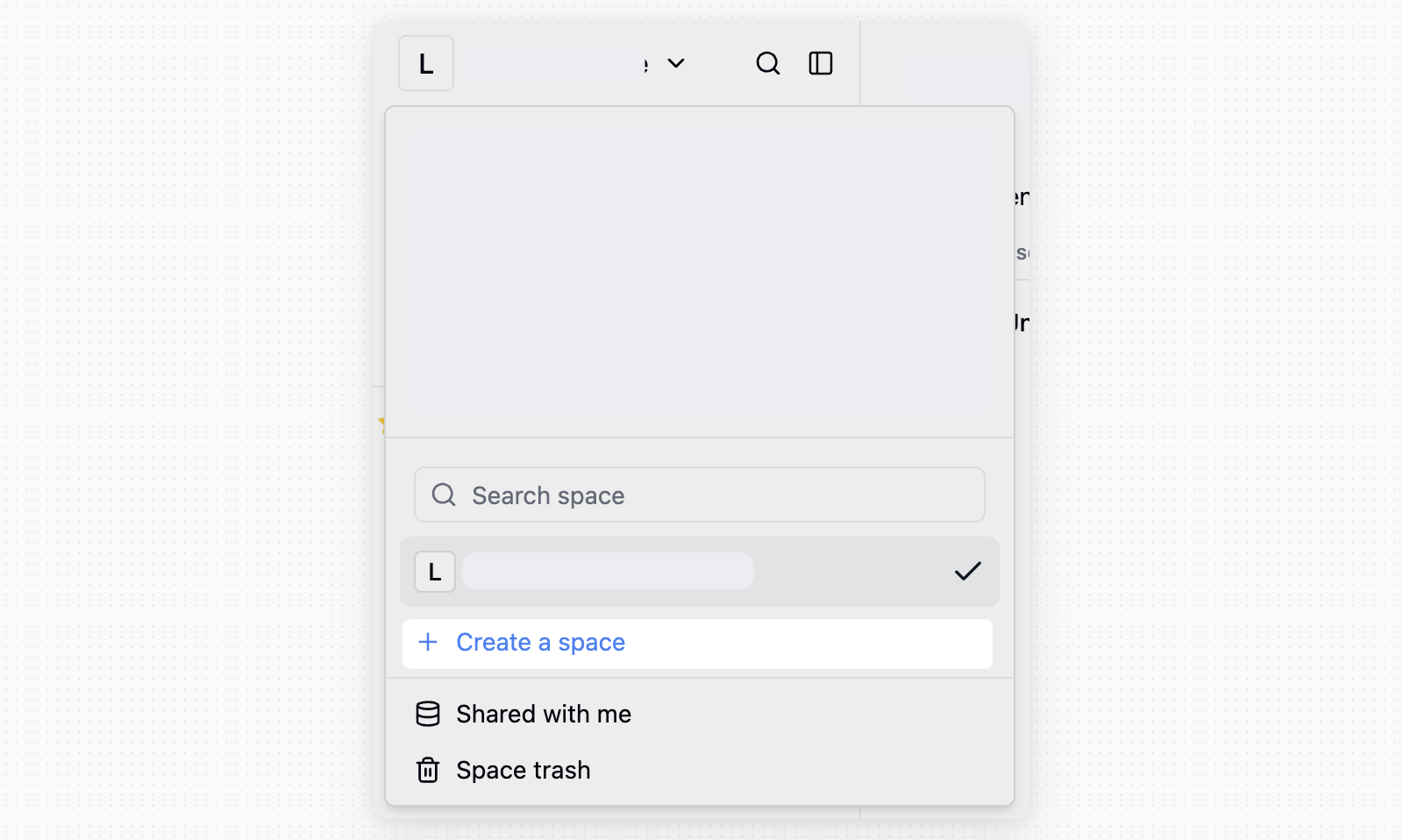Focus the Search space input field
Image resolution: width=1403 pixels, height=840 pixels.
[x=700, y=495]
